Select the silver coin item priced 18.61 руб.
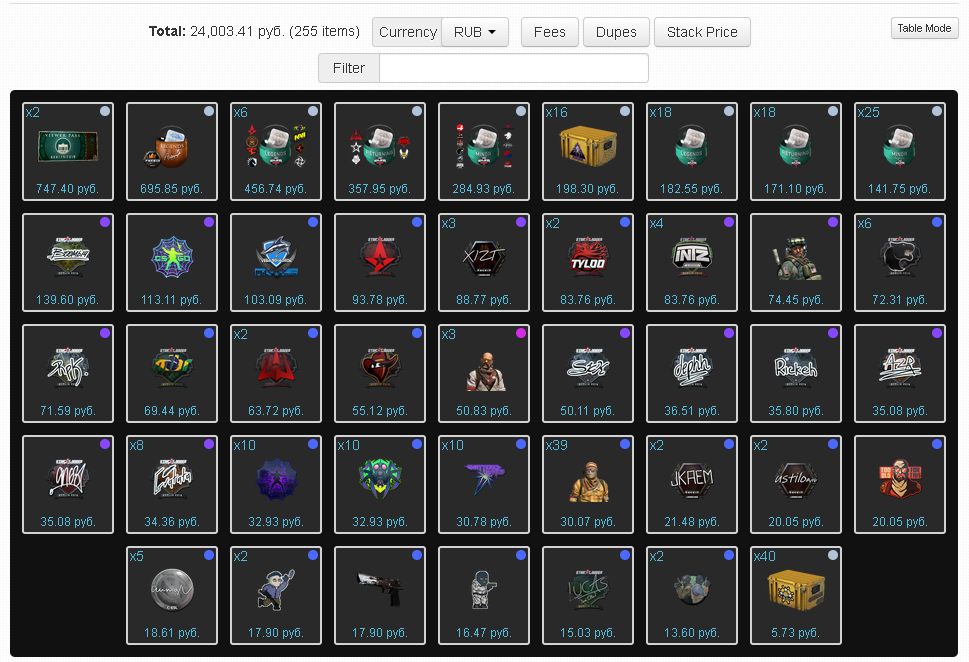The height and width of the screenshot is (662, 969). pos(172,595)
